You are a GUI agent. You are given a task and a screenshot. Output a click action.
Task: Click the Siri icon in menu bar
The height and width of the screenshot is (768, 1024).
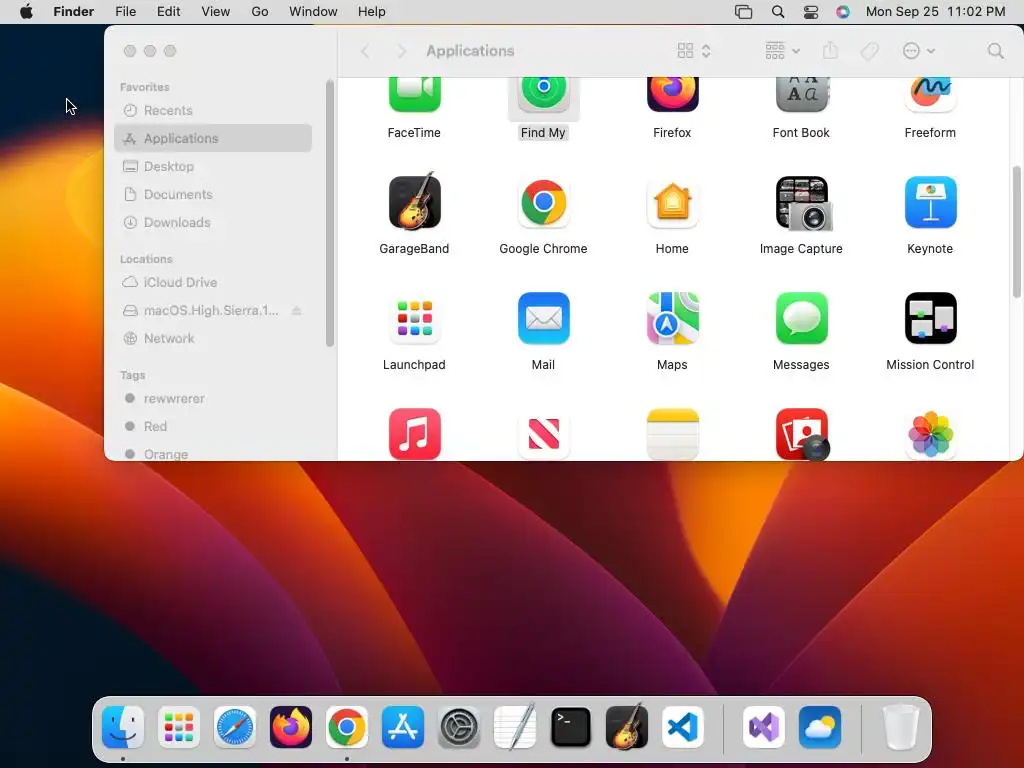pyautogui.click(x=843, y=12)
